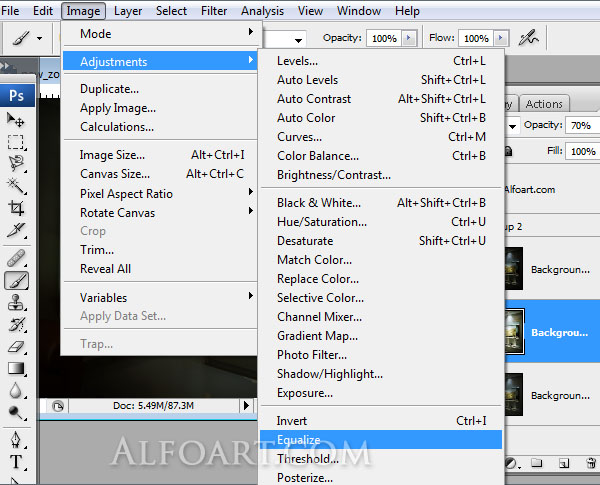Open the Filter menu
600x485 pixels.
pos(214,11)
